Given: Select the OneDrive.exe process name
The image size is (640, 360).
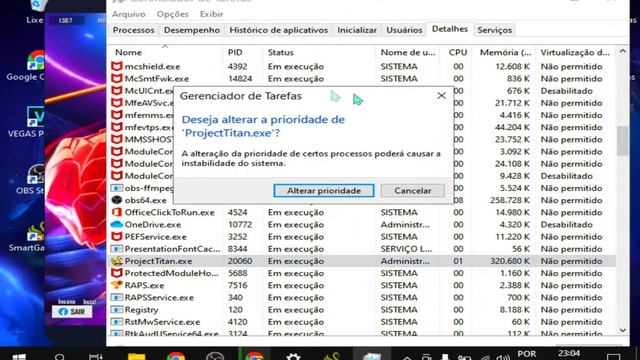Looking at the screenshot, I should coord(153,224).
